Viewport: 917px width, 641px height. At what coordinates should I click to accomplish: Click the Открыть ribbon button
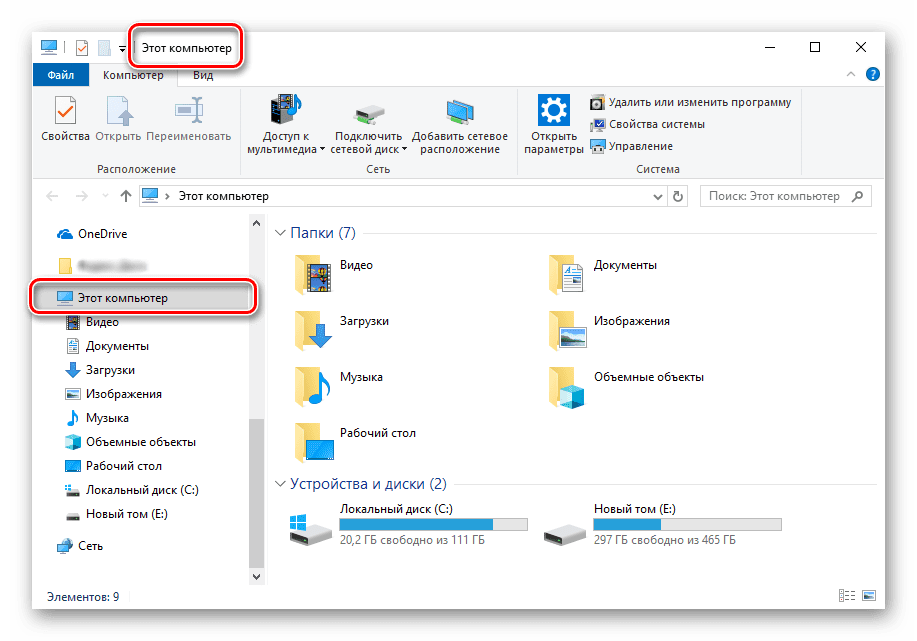tap(118, 119)
